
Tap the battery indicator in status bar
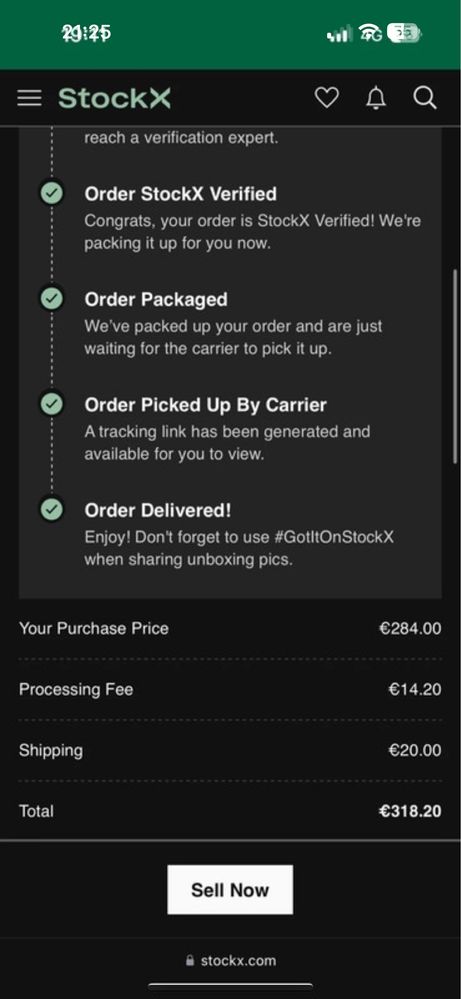pyautogui.click(x=404, y=33)
